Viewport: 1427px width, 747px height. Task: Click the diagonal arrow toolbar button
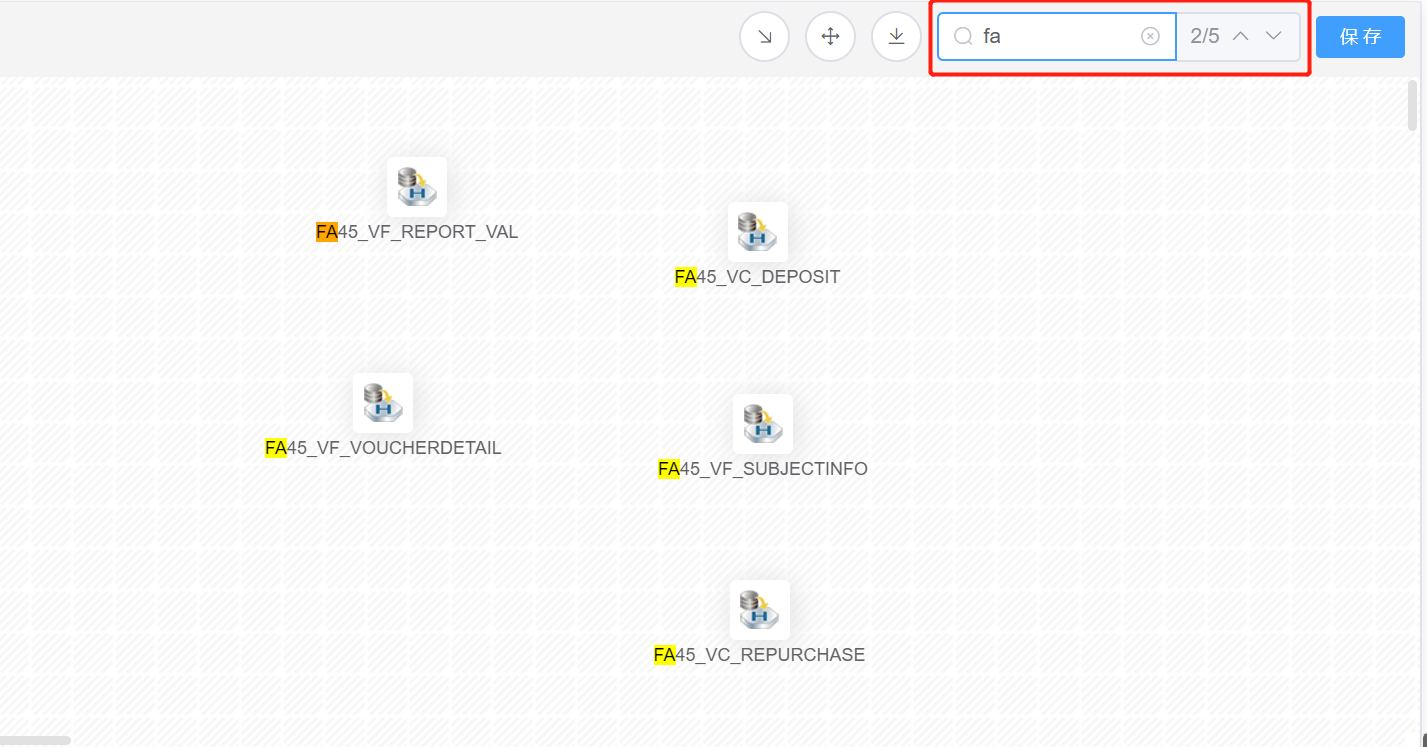click(765, 37)
